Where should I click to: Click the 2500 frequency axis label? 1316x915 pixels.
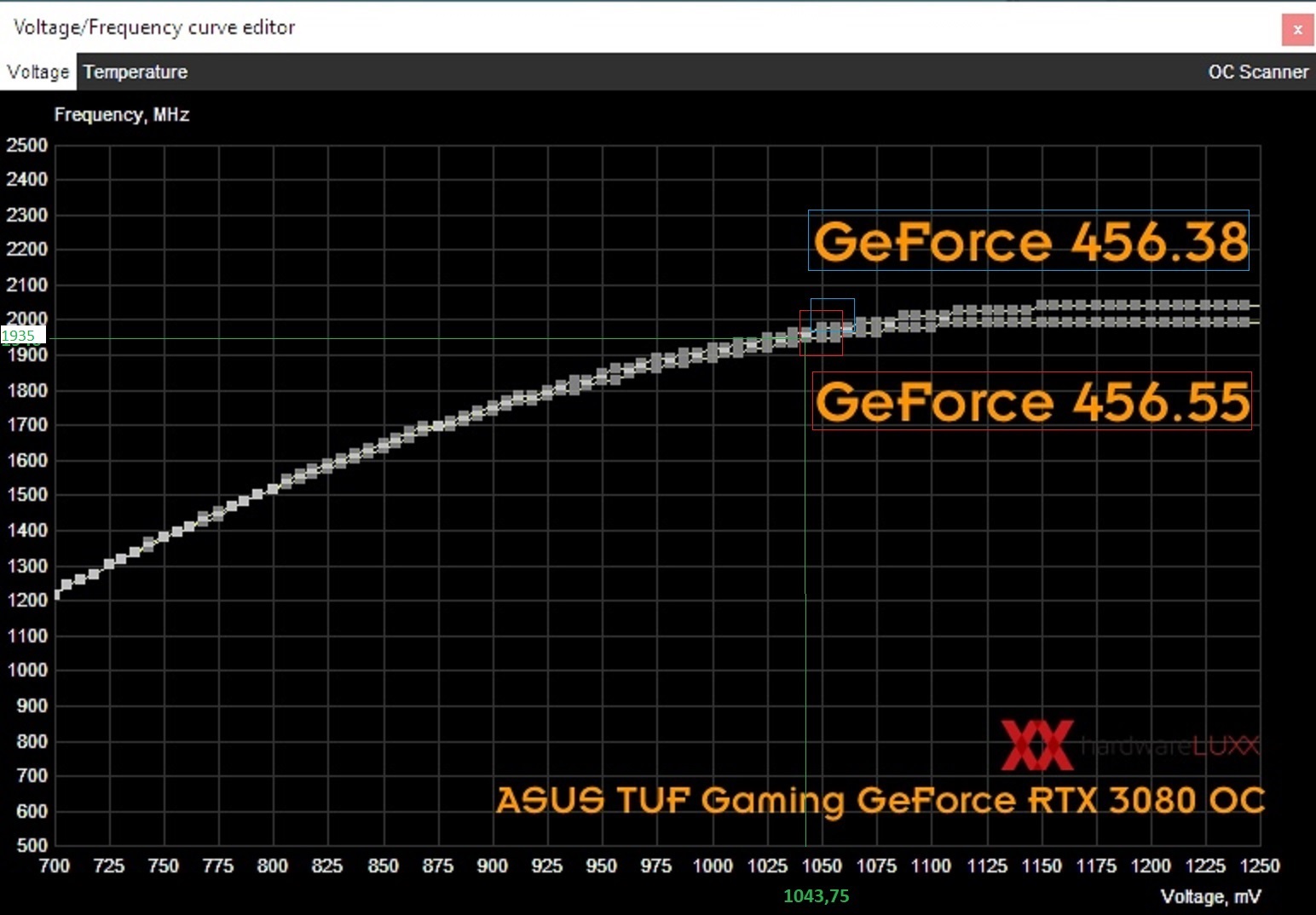[27, 146]
